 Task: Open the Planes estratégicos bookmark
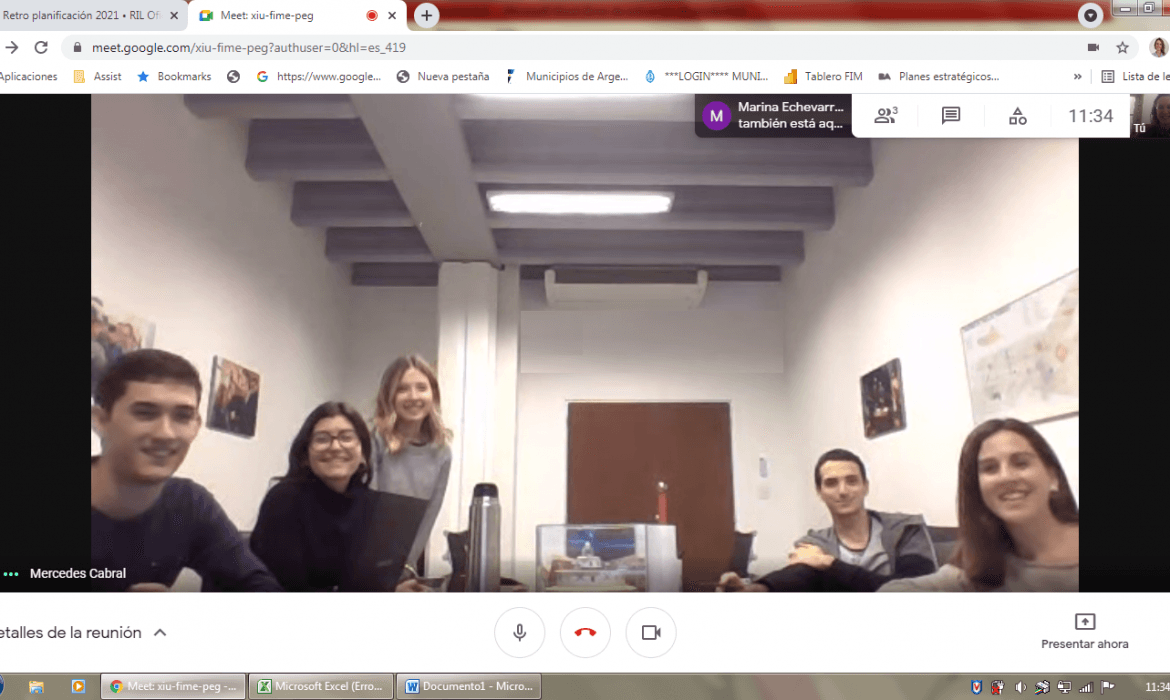(938, 76)
